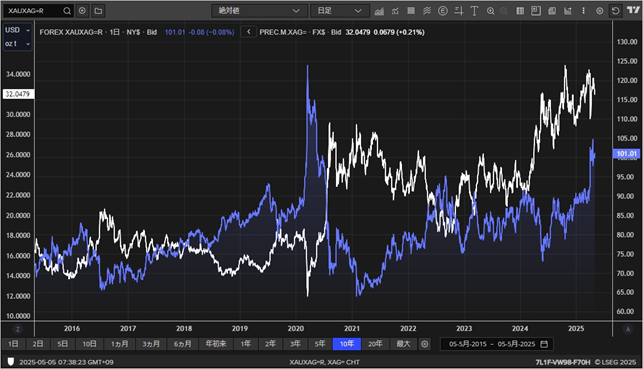Select the 3カ月 period button
The height and width of the screenshot is (369, 643).
coord(151,344)
